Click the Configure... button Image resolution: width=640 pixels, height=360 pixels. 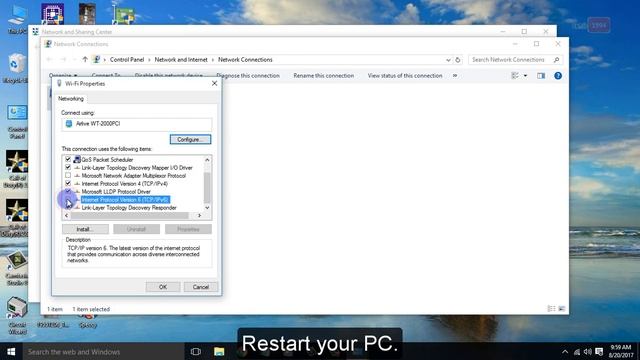(x=190, y=140)
